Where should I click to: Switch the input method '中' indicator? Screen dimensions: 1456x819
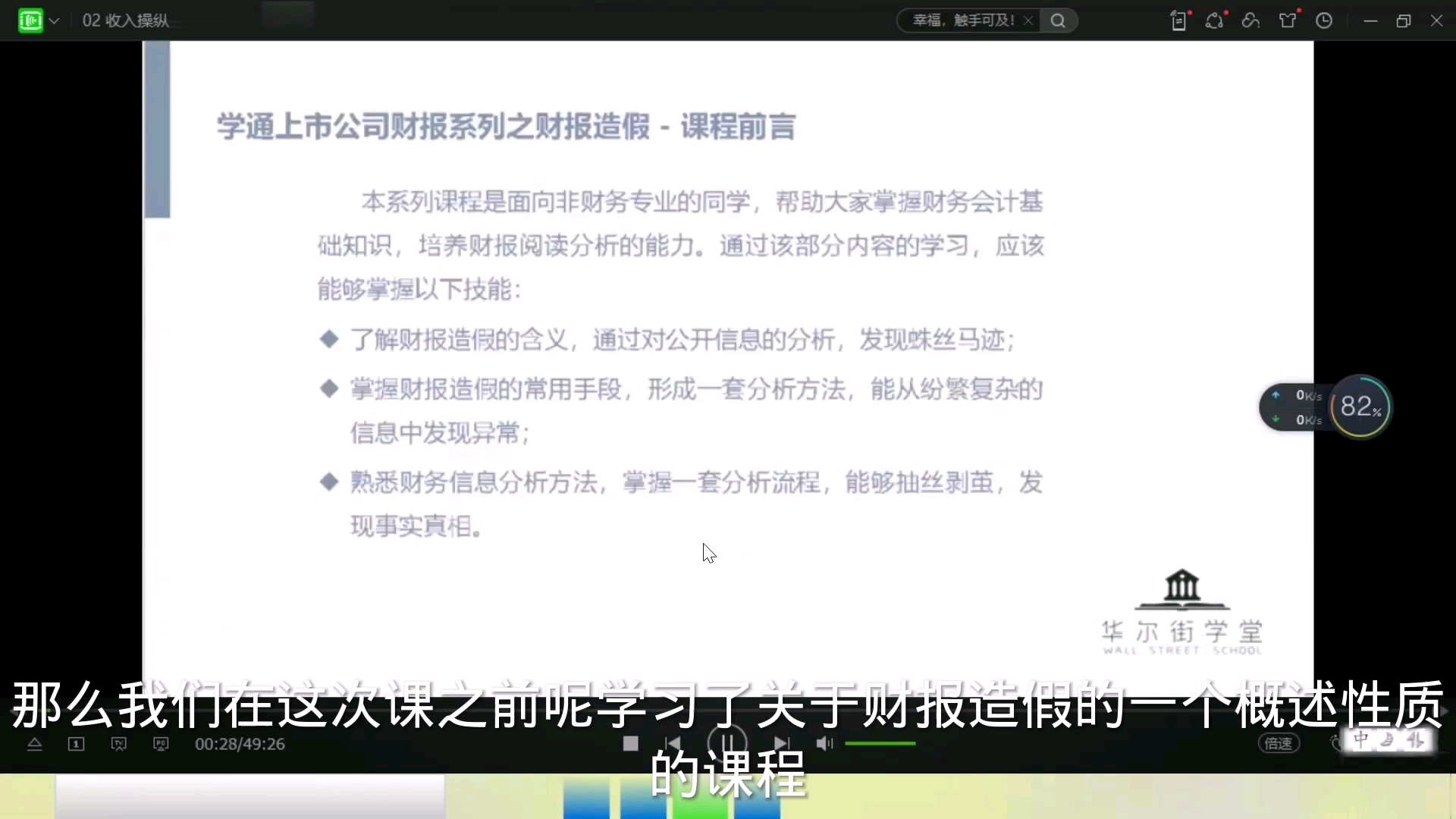tap(1361, 740)
